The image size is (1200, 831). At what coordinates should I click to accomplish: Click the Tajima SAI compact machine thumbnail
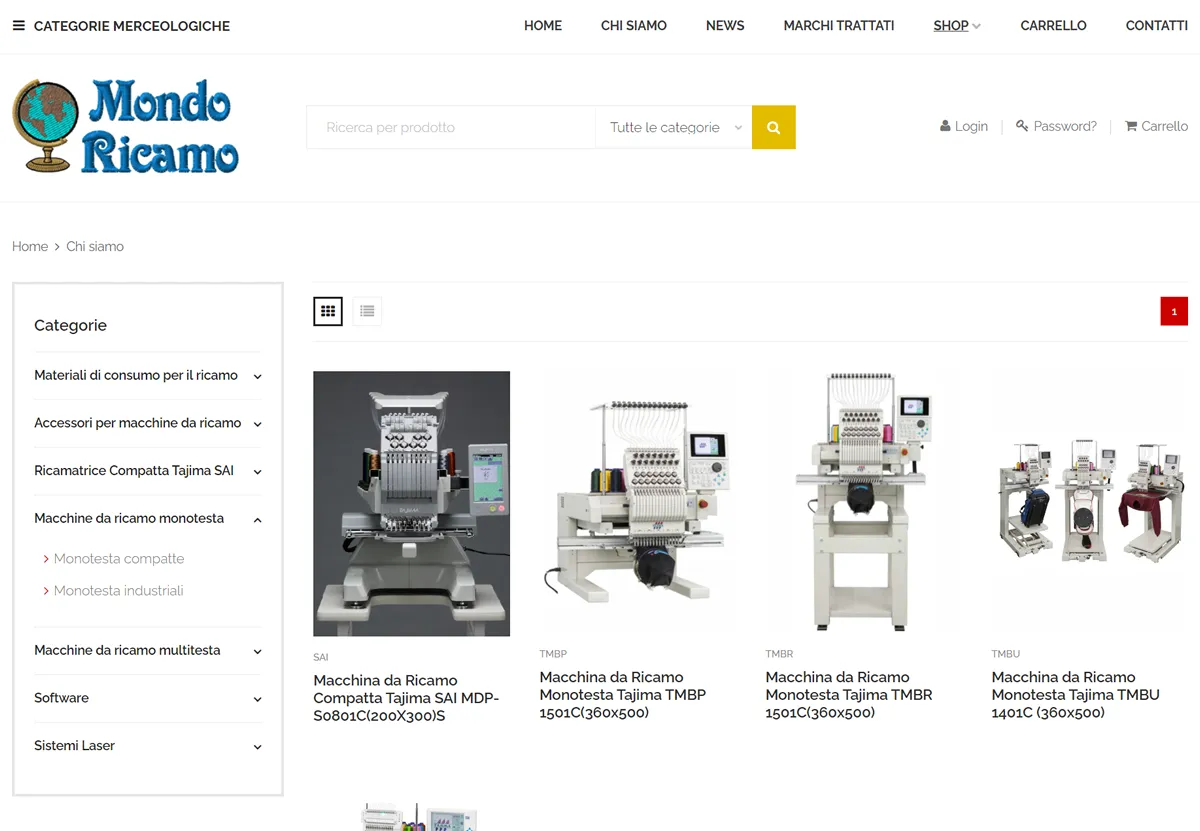coord(411,504)
